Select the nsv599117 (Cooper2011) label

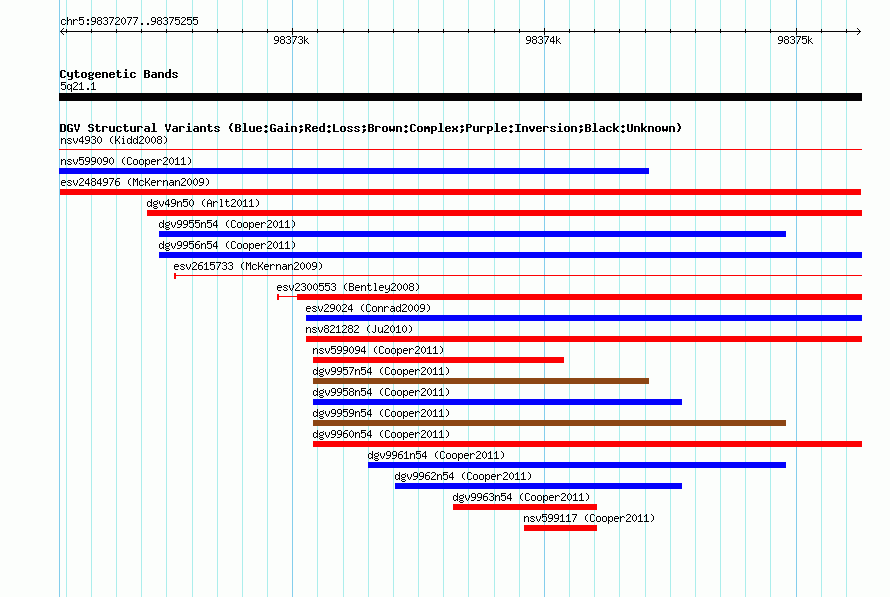(x=589, y=518)
